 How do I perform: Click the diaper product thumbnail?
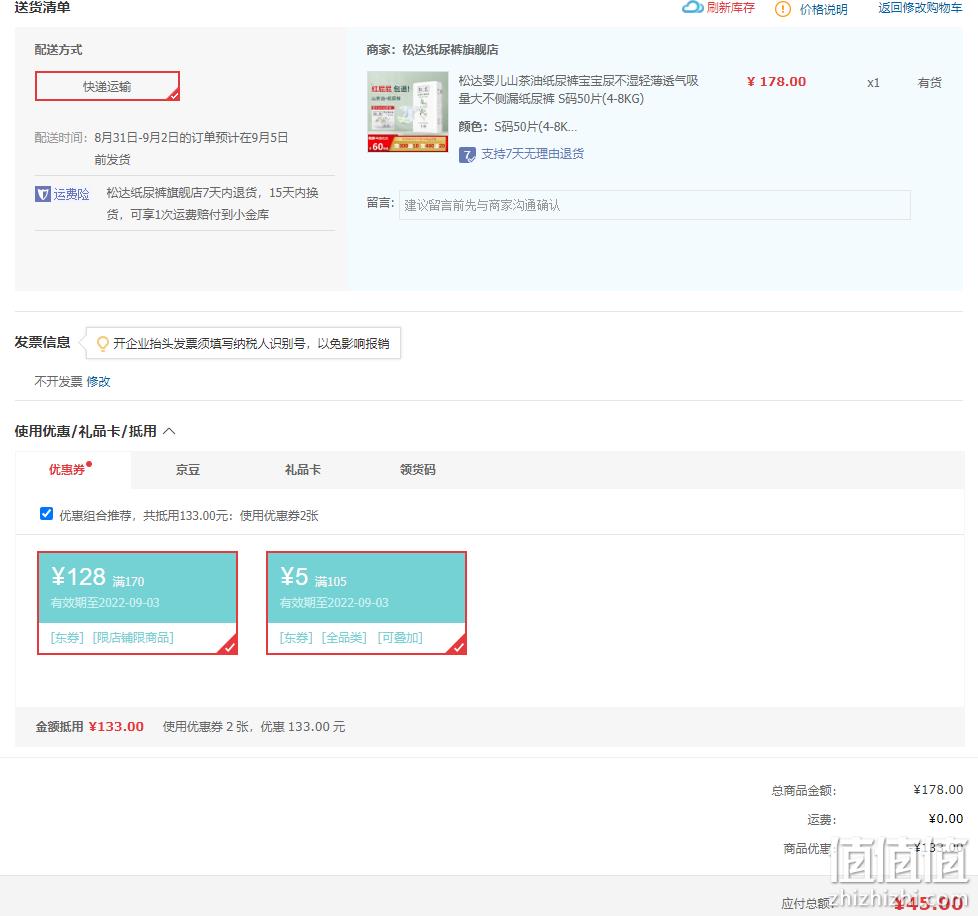[407, 112]
